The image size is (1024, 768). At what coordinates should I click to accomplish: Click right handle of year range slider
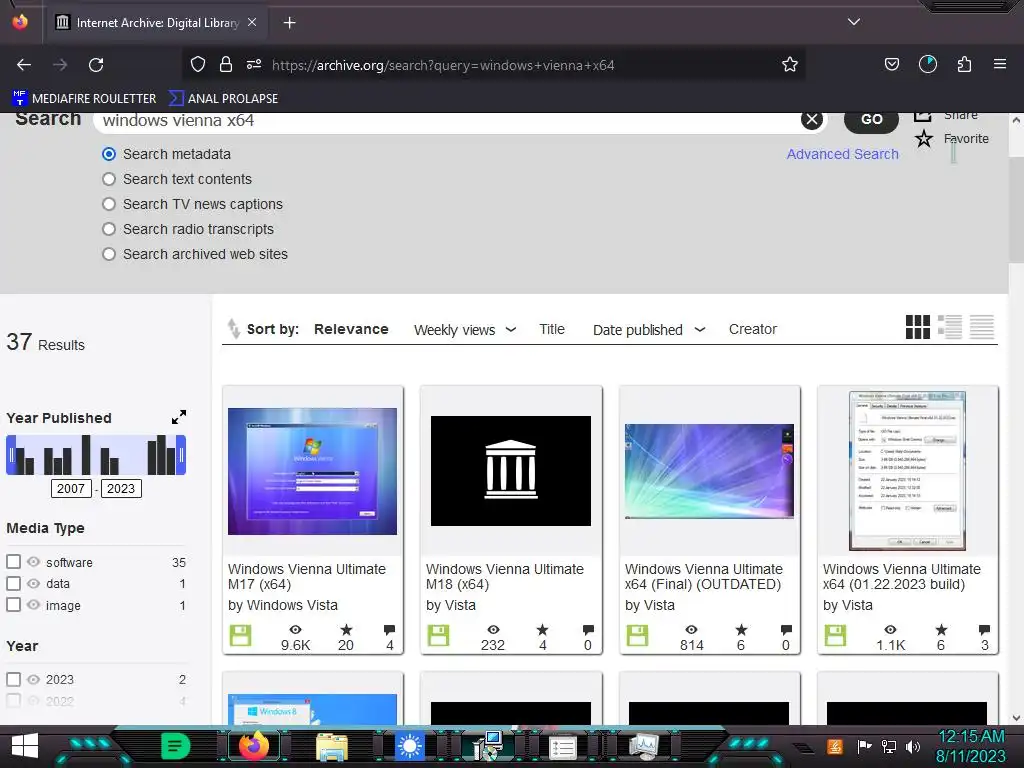182,455
